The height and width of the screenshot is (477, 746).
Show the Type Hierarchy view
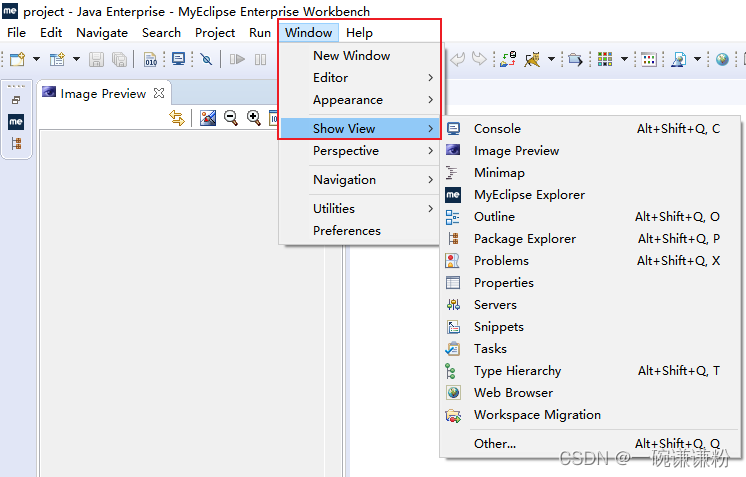click(589, 370)
